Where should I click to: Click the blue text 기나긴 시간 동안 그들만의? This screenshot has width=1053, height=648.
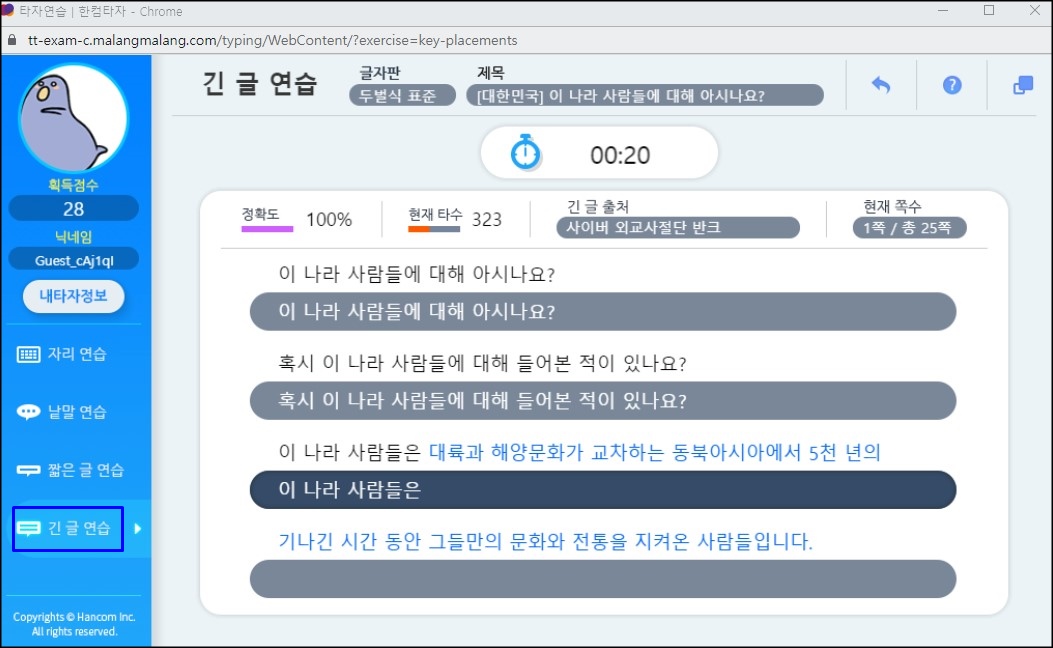pos(545,541)
